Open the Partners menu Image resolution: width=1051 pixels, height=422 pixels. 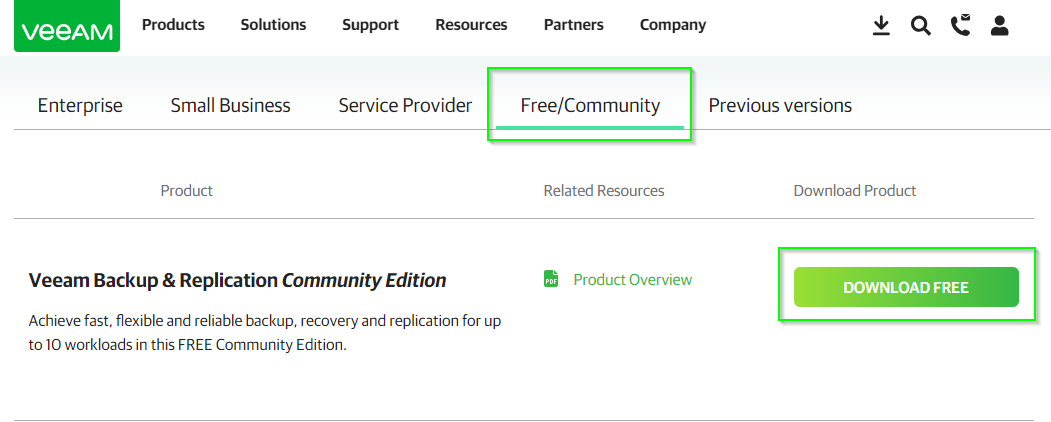(x=574, y=25)
